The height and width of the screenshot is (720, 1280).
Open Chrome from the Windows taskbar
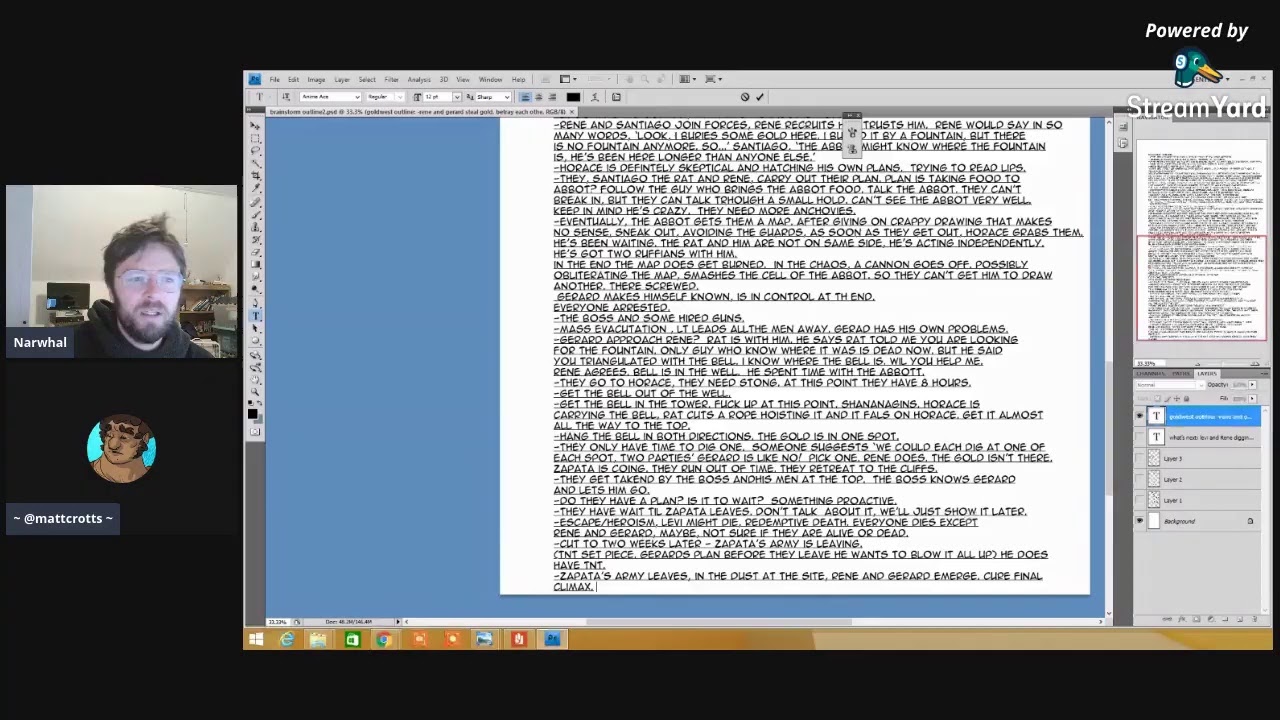click(x=384, y=639)
